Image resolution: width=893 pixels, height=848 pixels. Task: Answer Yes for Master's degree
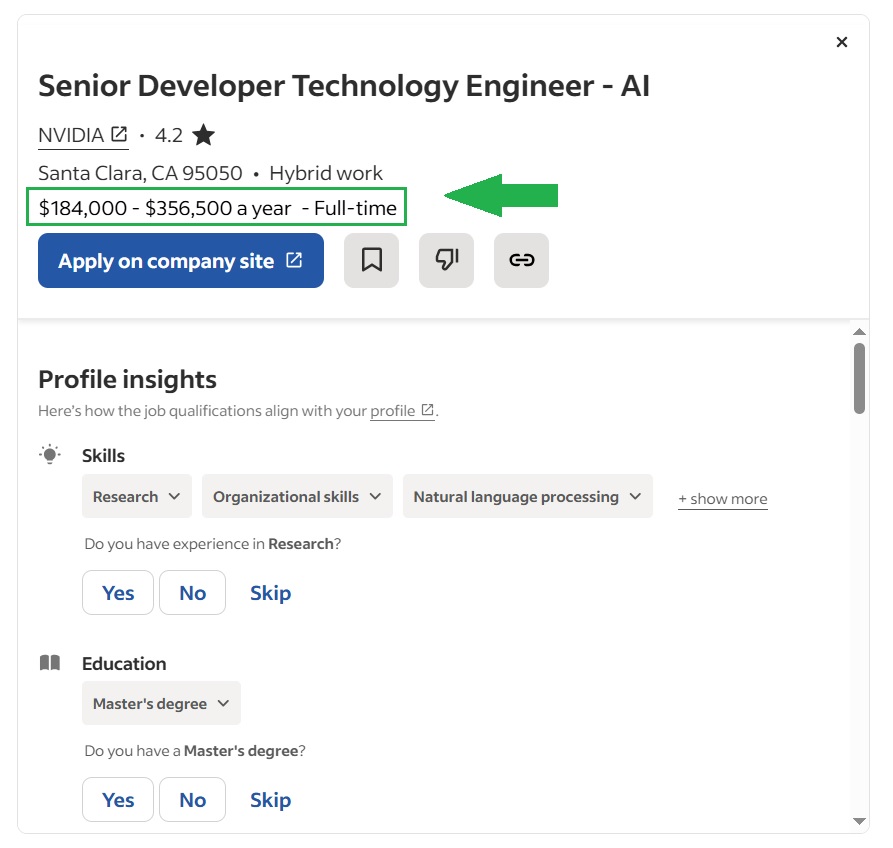118,800
